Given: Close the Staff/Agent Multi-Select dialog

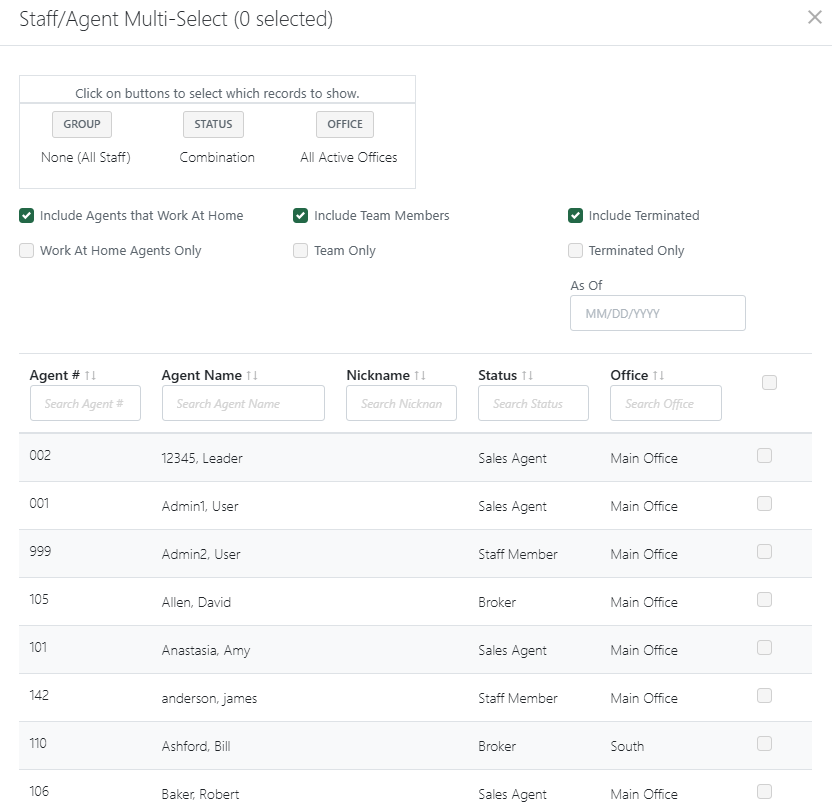Looking at the screenshot, I should click(815, 16).
